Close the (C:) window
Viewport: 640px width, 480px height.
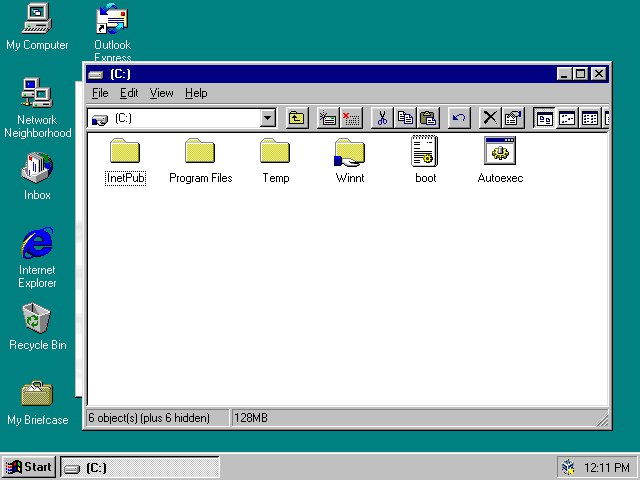[599, 74]
